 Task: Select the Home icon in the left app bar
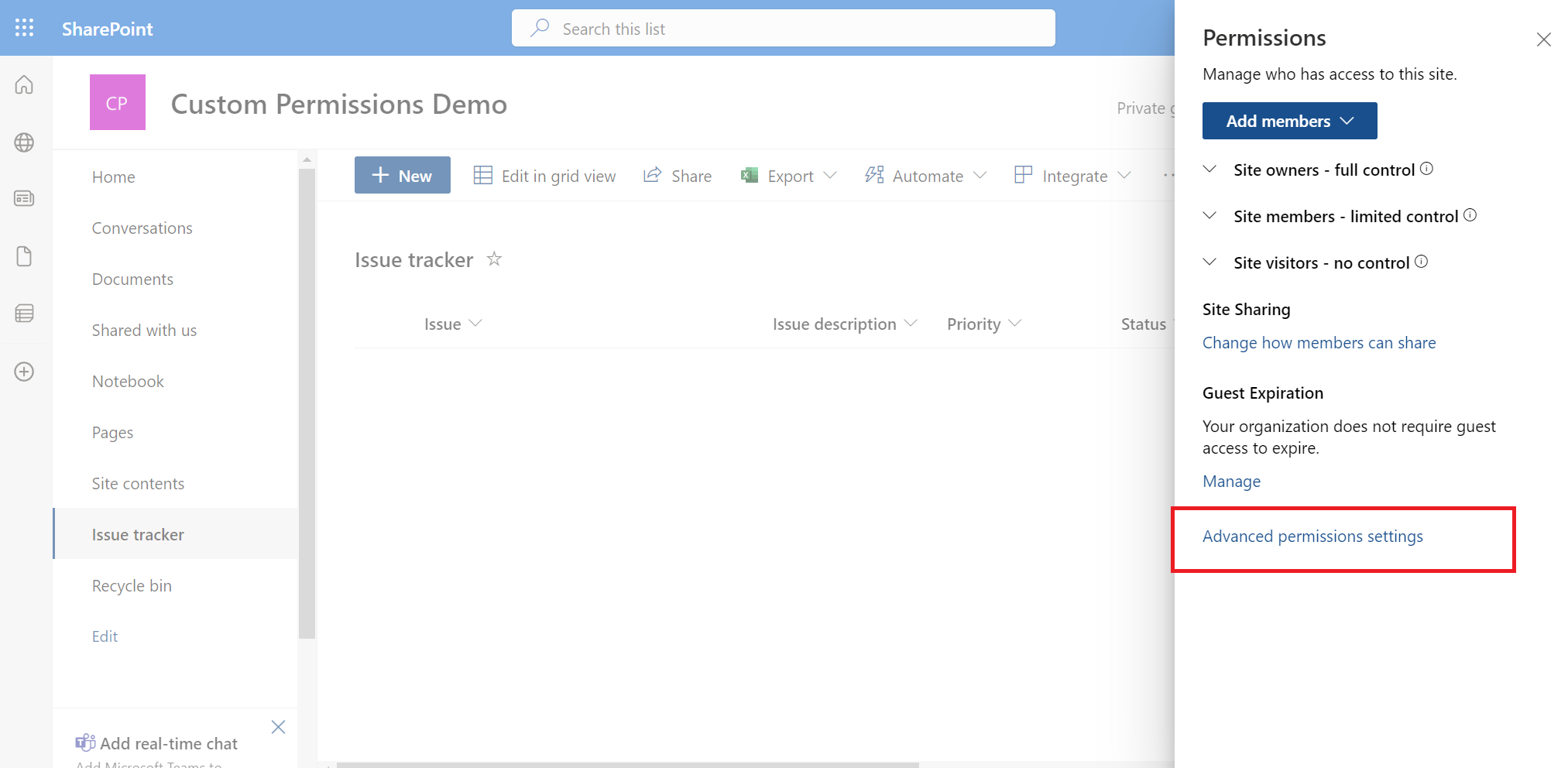tap(24, 84)
